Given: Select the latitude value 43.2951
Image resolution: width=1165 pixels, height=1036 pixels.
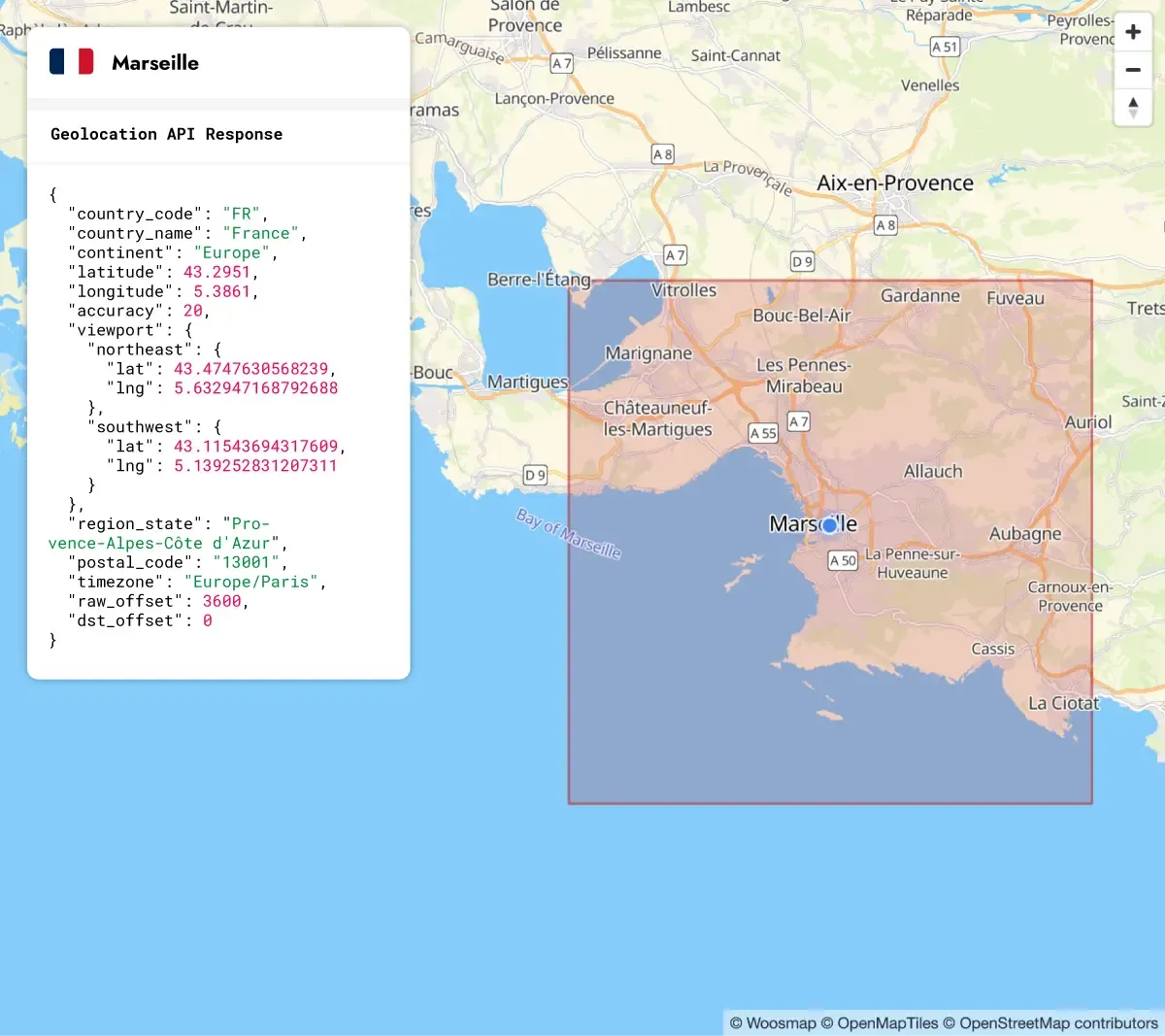Looking at the screenshot, I should click(x=217, y=272).
